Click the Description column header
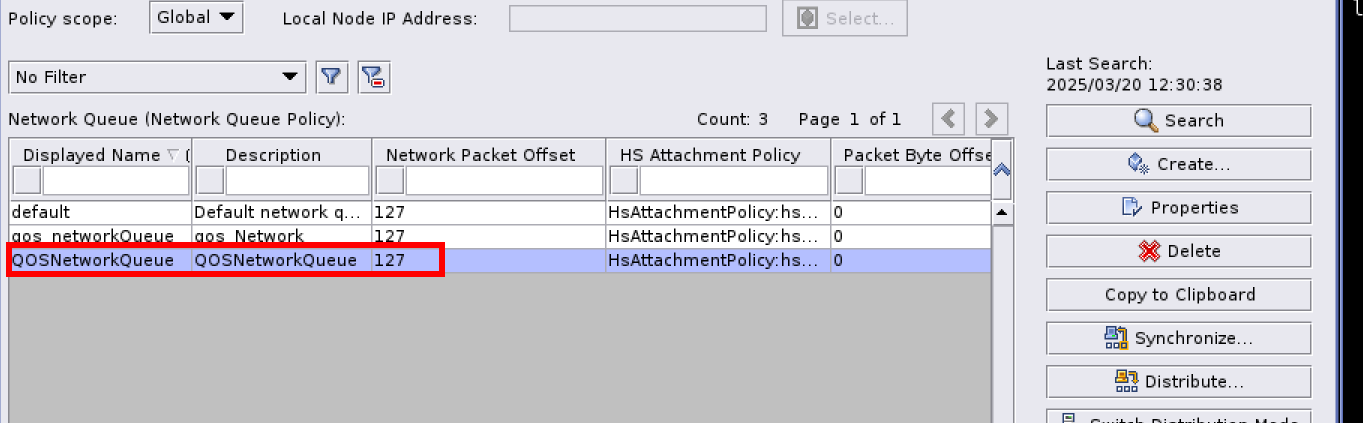This screenshot has height=423, width=1363. pos(273,155)
